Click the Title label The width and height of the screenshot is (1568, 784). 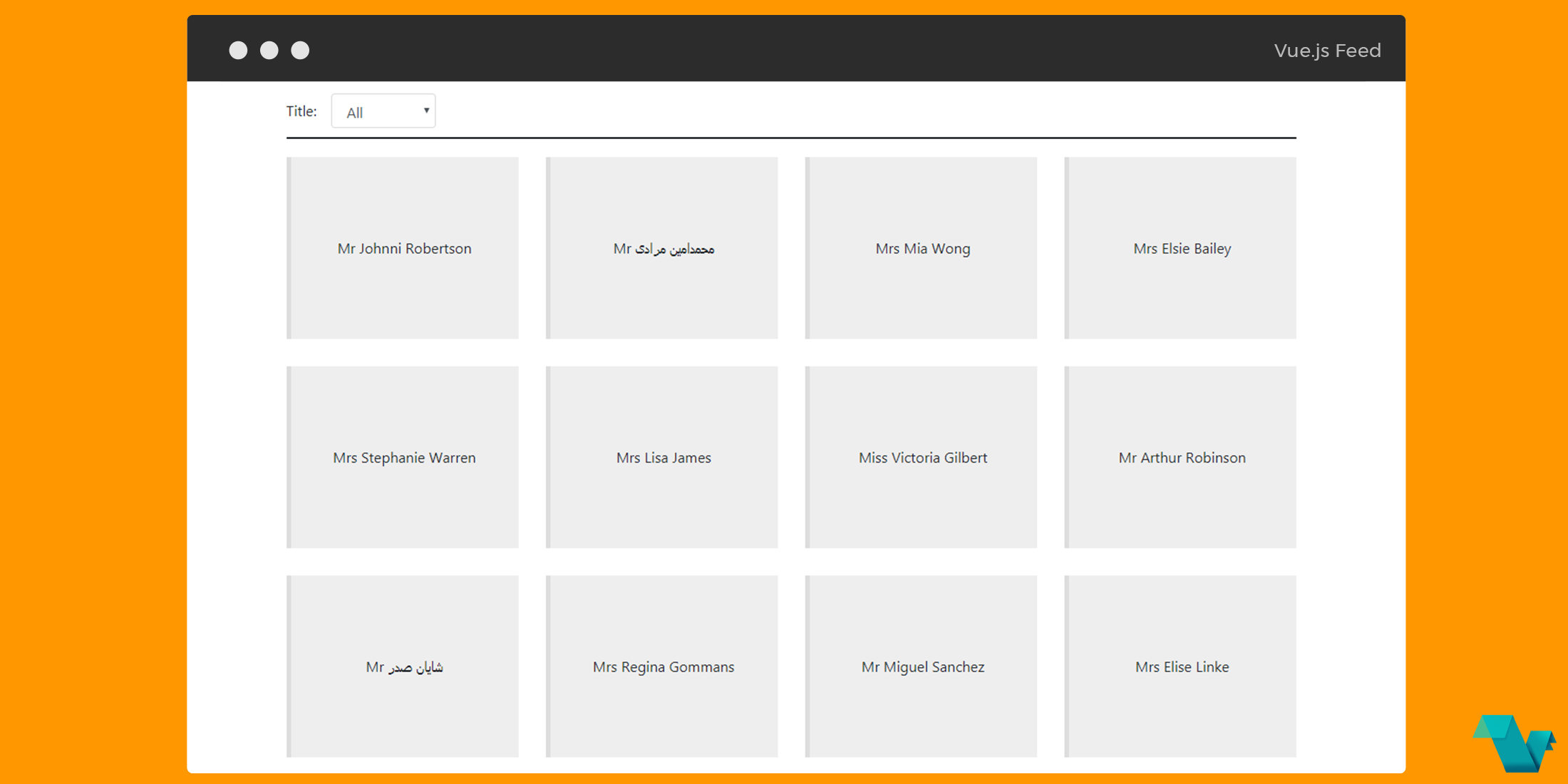click(301, 110)
